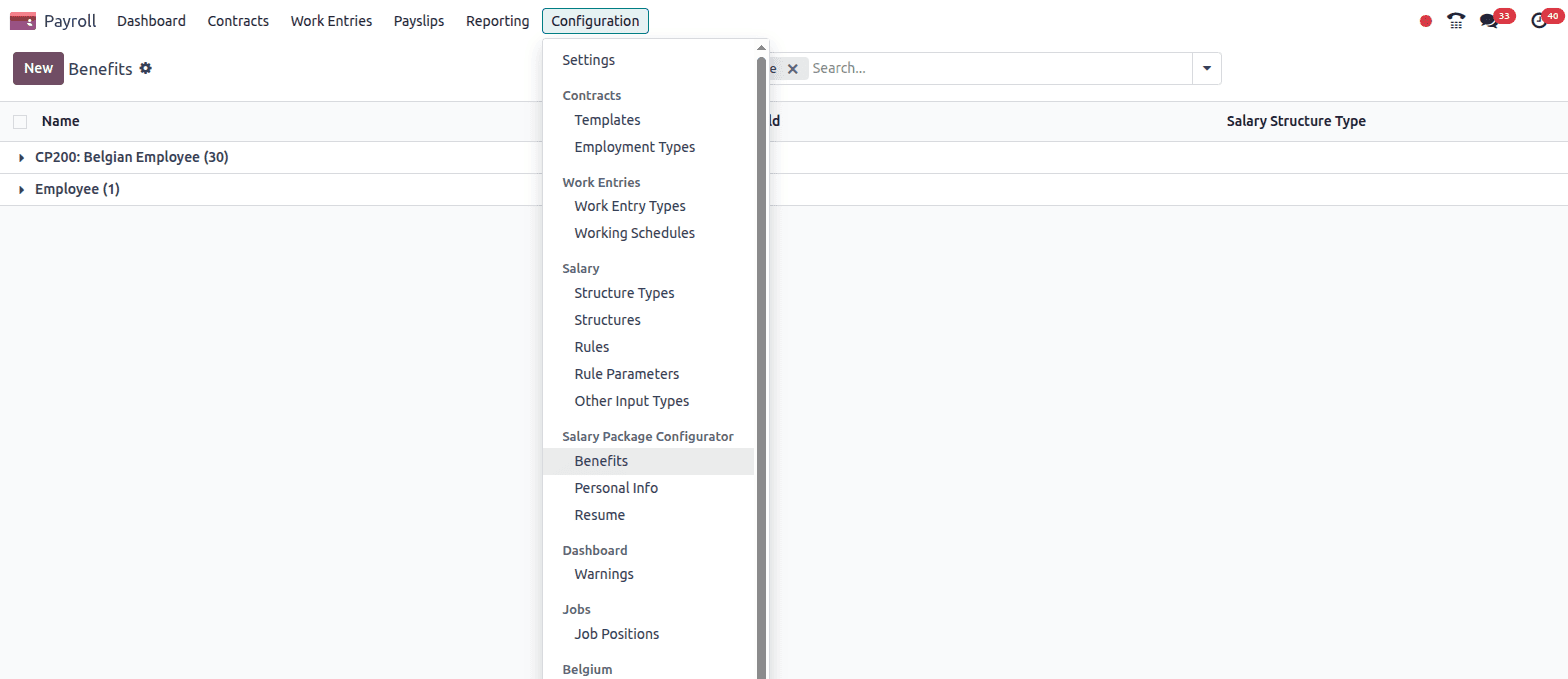Open the Payslips menu
This screenshot has width=1568, height=679.
click(x=419, y=21)
